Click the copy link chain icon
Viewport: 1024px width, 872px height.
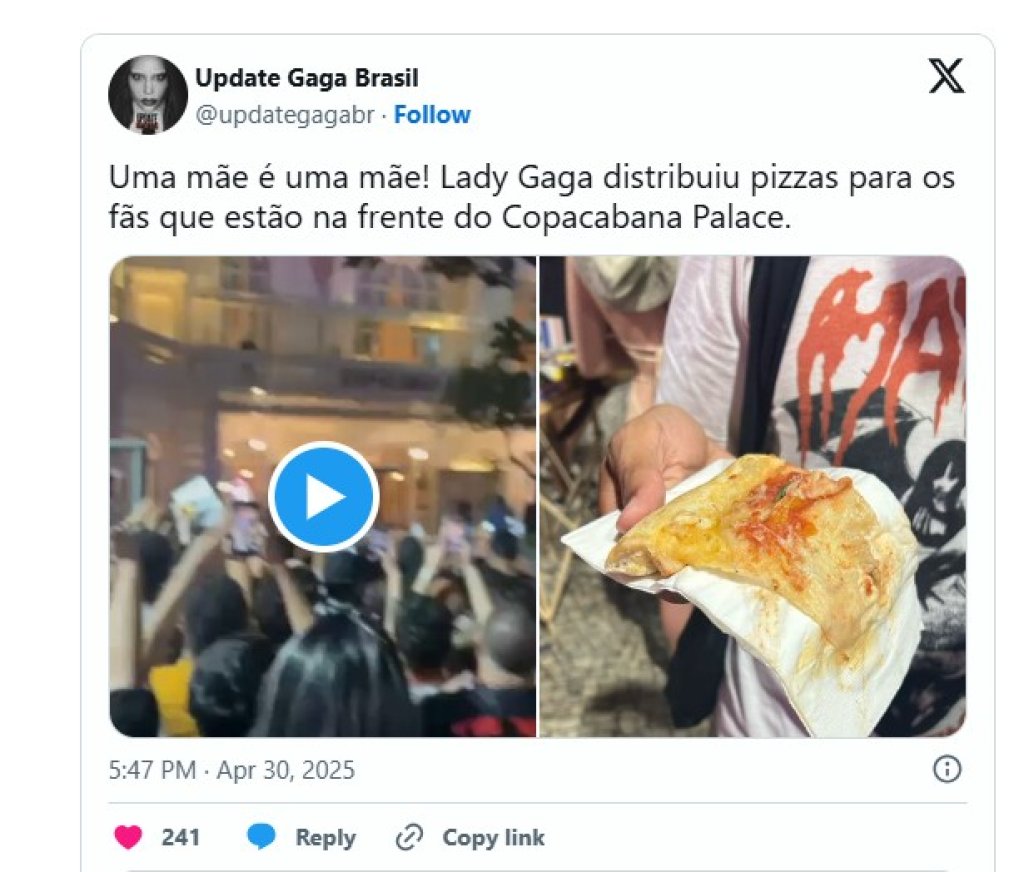[x=409, y=837]
